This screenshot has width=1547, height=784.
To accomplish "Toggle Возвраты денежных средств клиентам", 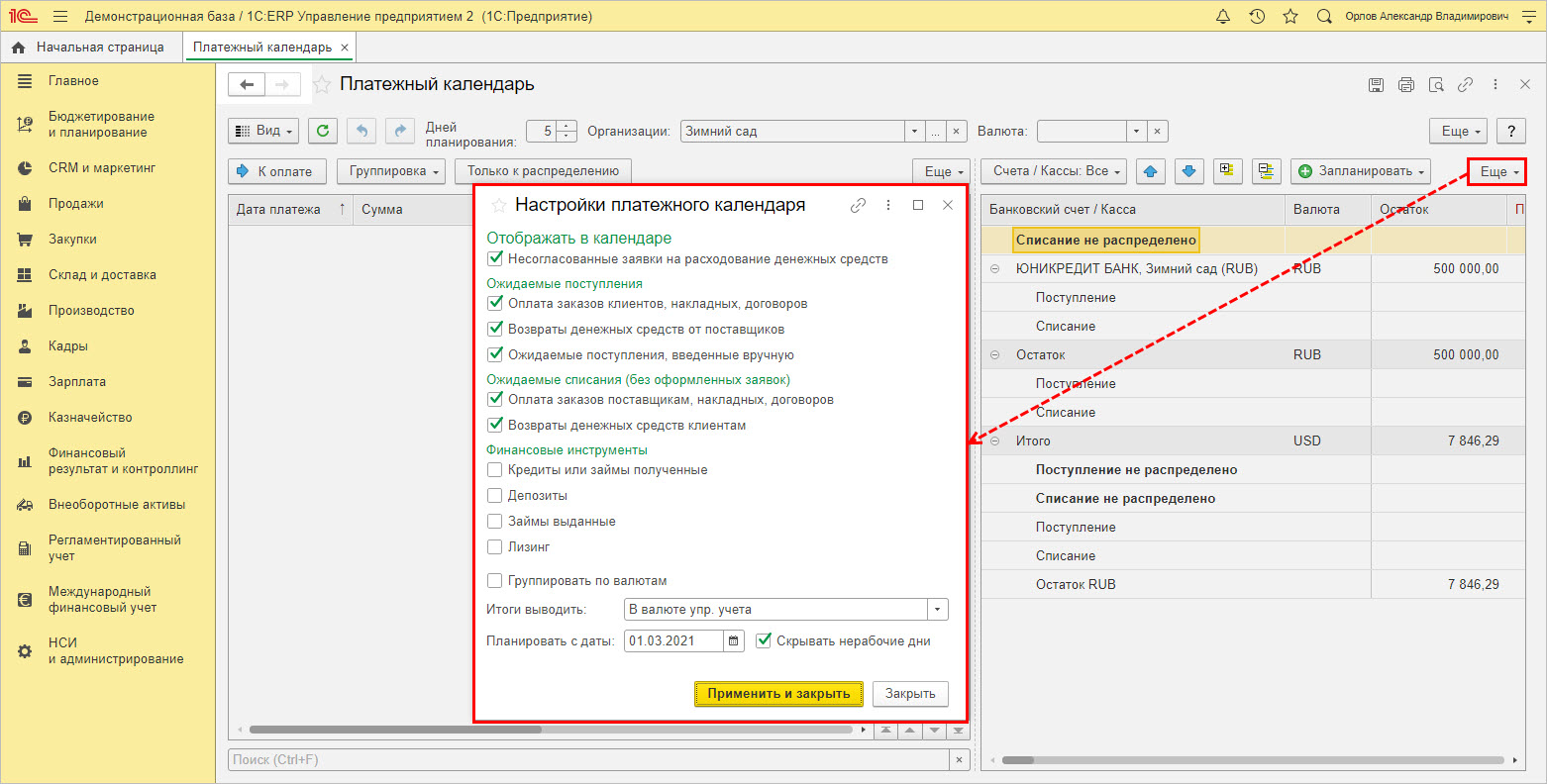I will (495, 425).
